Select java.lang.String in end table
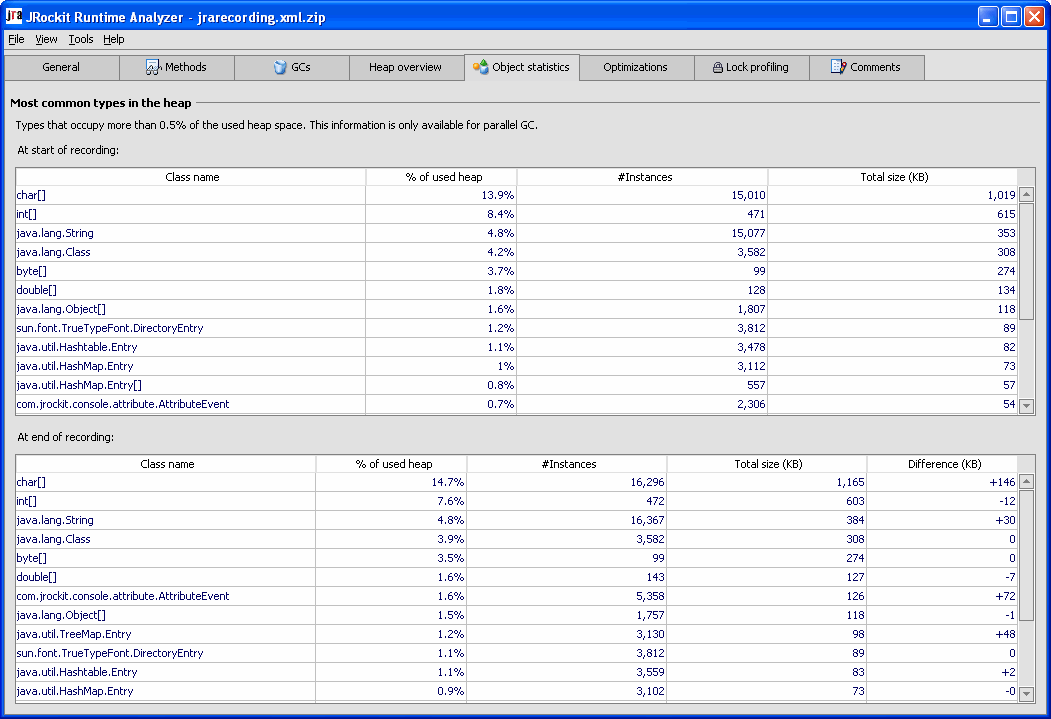The width and height of the screenshot is (1051, 719). [517, 520]
